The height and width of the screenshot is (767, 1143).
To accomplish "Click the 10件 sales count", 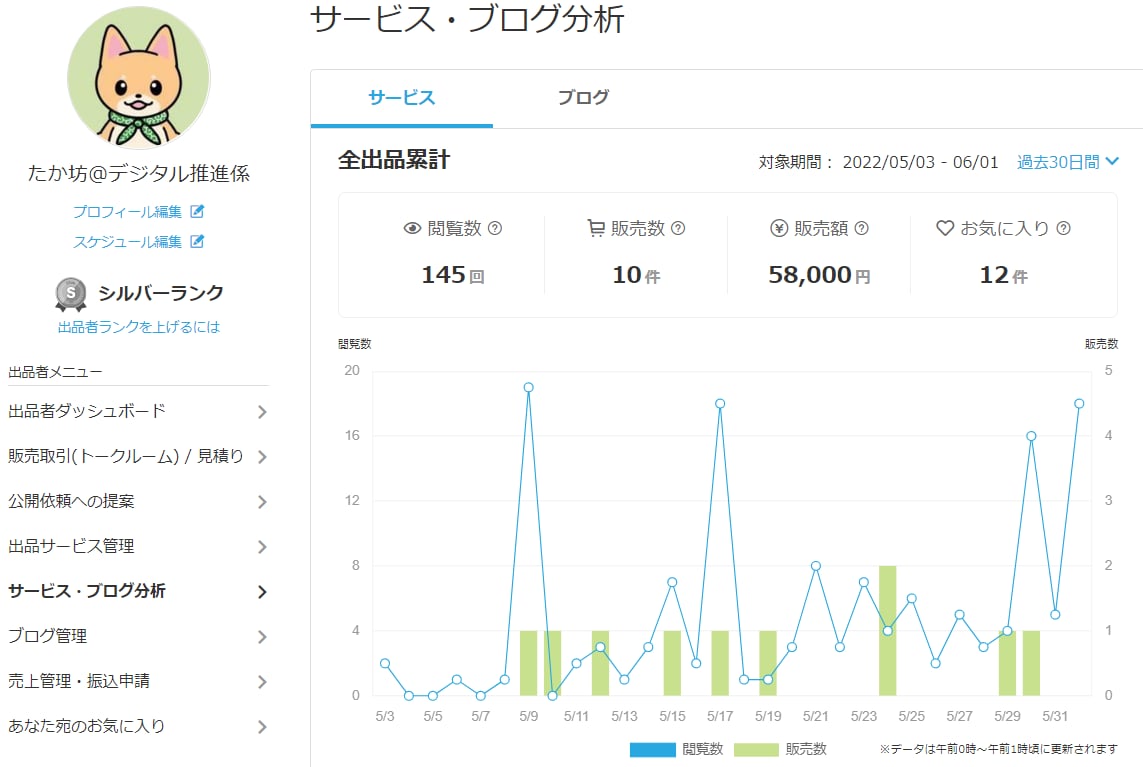I will pyautogui.click(x=636, y=275).
